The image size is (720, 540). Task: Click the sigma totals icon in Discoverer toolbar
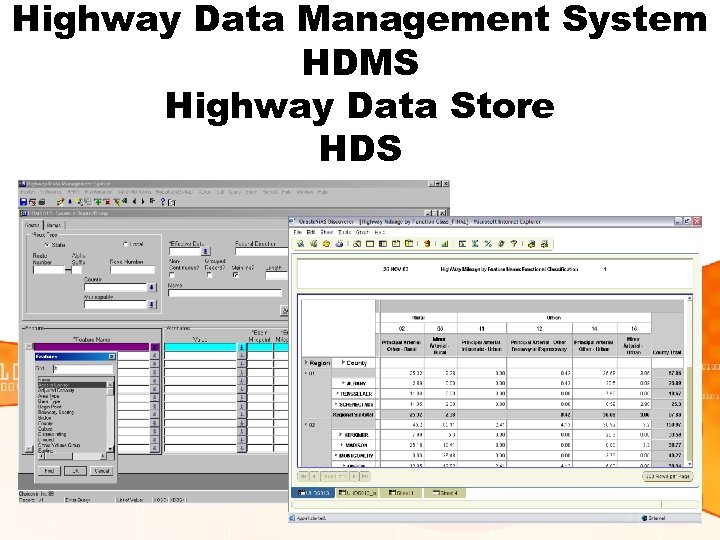coord(475,244)
